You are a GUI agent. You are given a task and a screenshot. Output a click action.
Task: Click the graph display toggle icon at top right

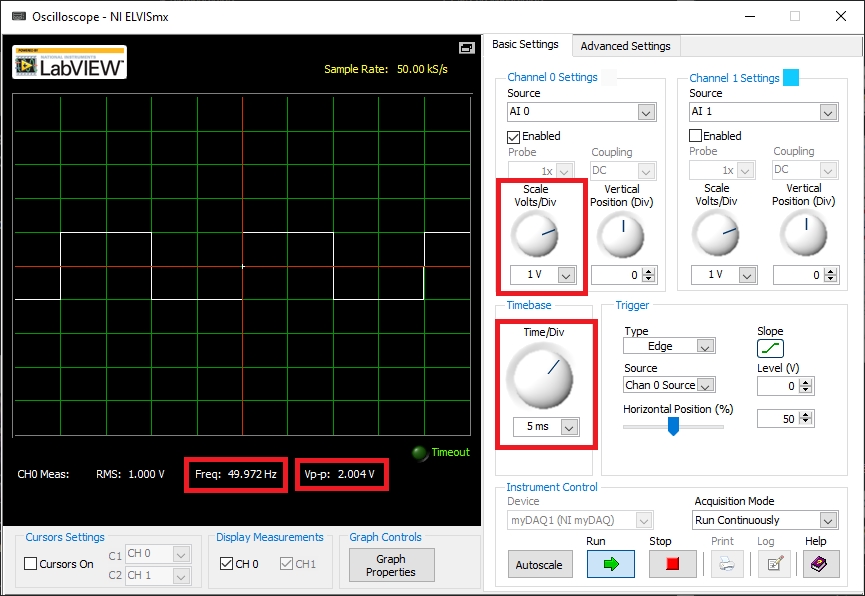coord(466,48)
